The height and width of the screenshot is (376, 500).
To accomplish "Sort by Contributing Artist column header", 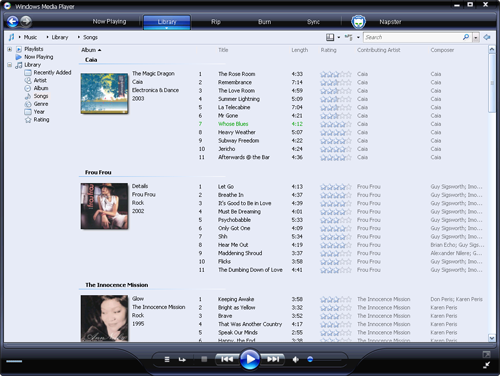I will (378, 50).
